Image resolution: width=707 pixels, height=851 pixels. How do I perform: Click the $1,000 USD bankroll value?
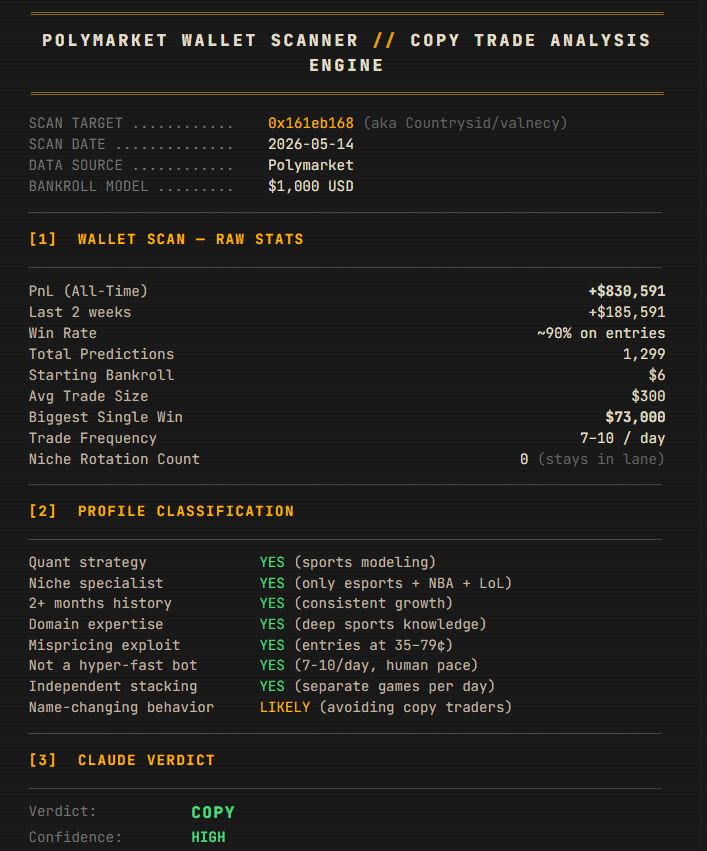tap(310, 186)
